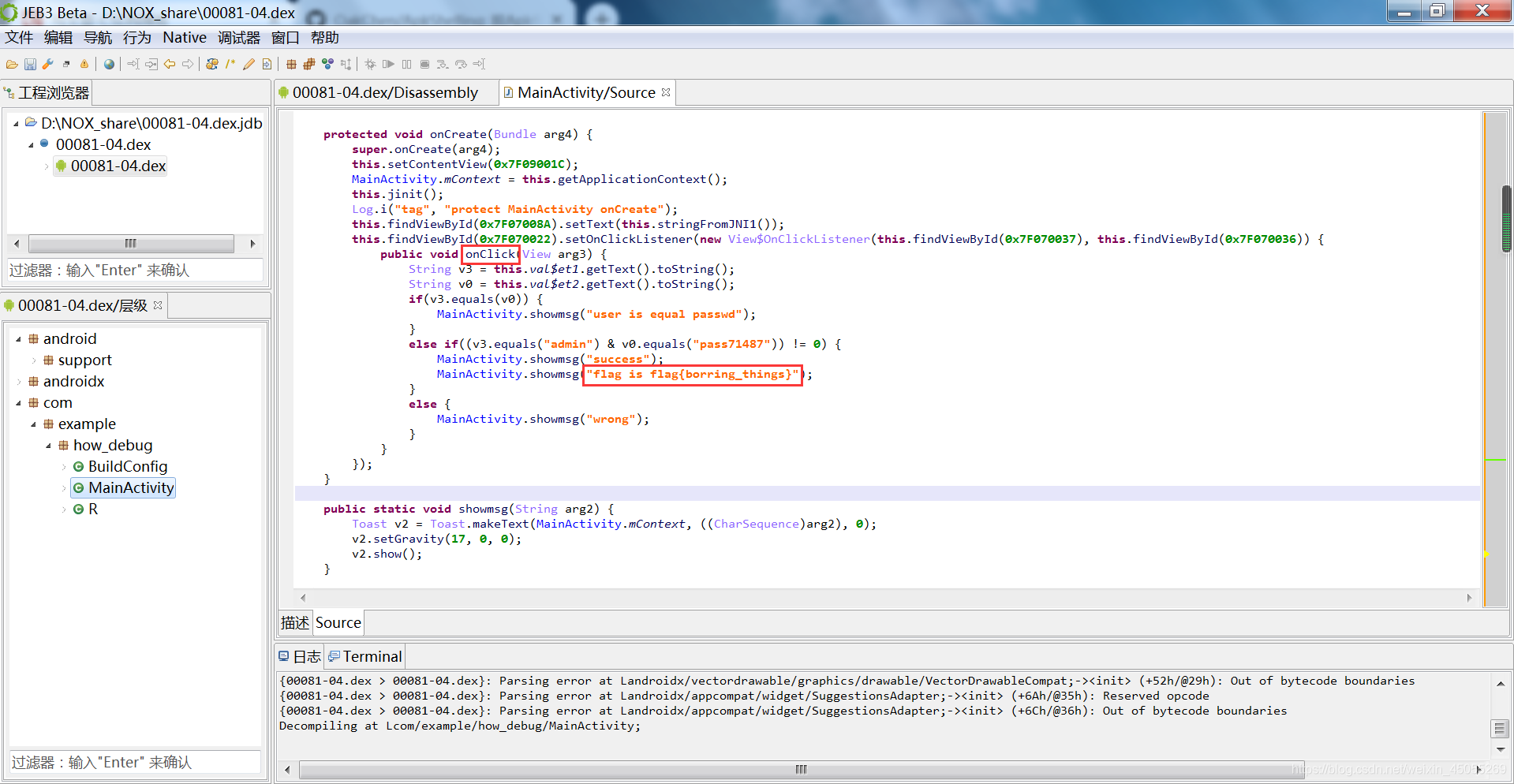Image resolution: width=1514 pixels, height=784 pixels.
Task: Click the debugger pause icon
Action: coord(406,65)
